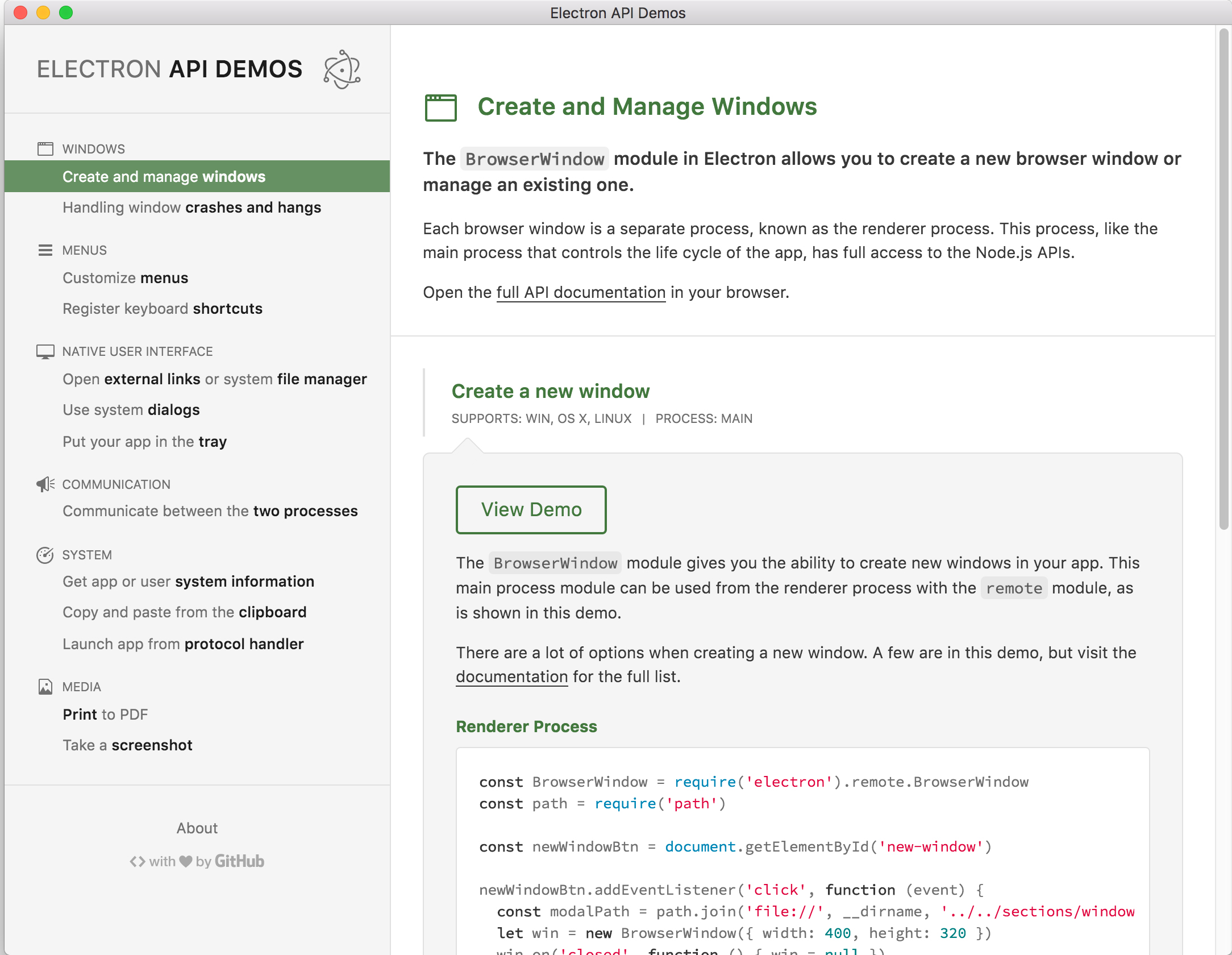Click the About button in sidebar

coord(197,828)
